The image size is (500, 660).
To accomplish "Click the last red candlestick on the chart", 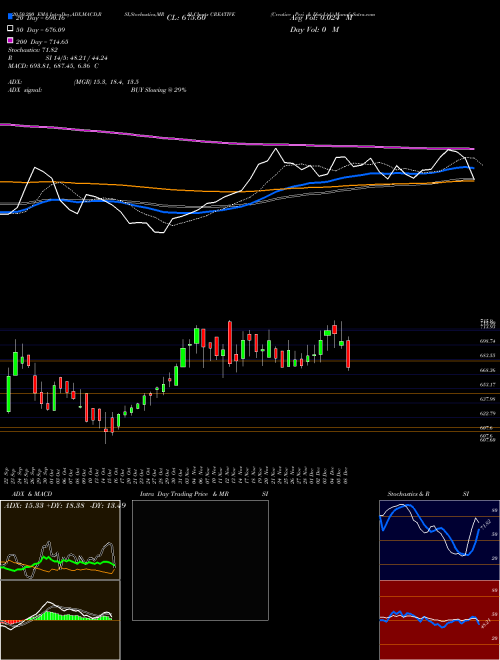I will (x=348, y=354).
